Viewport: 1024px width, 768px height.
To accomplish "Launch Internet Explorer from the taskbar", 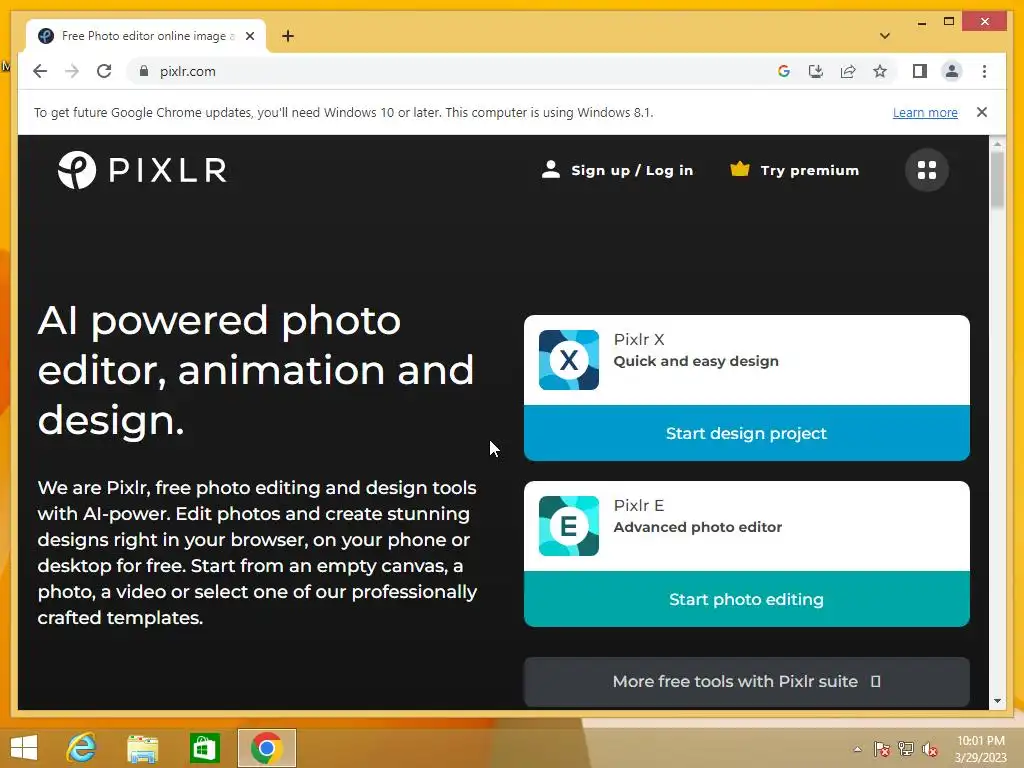I will coord(82,748).
